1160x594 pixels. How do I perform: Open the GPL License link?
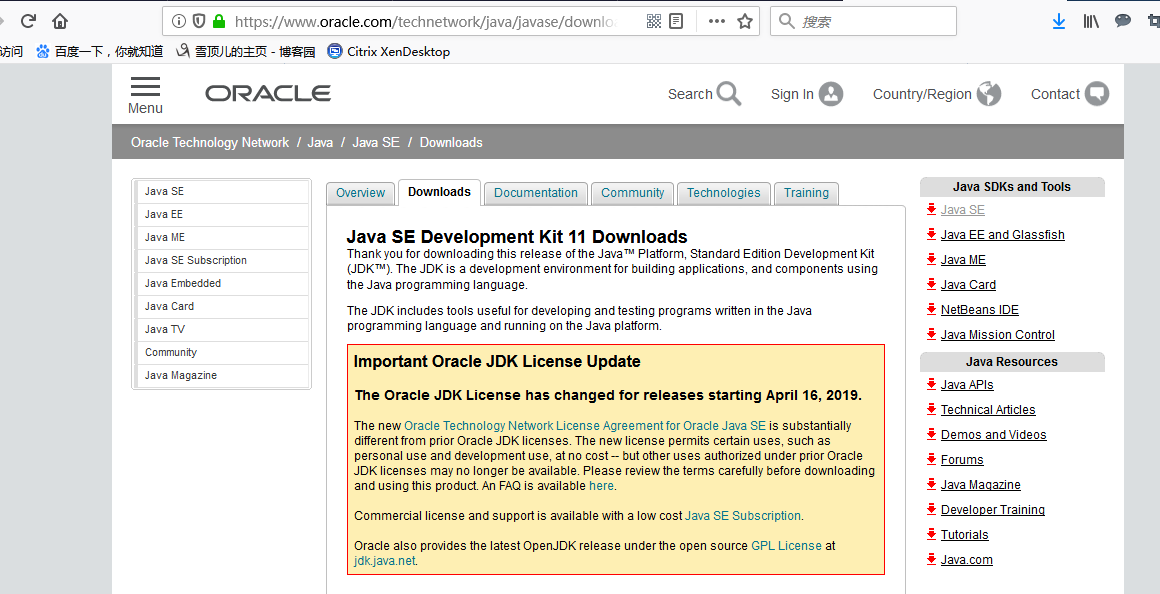786,546
